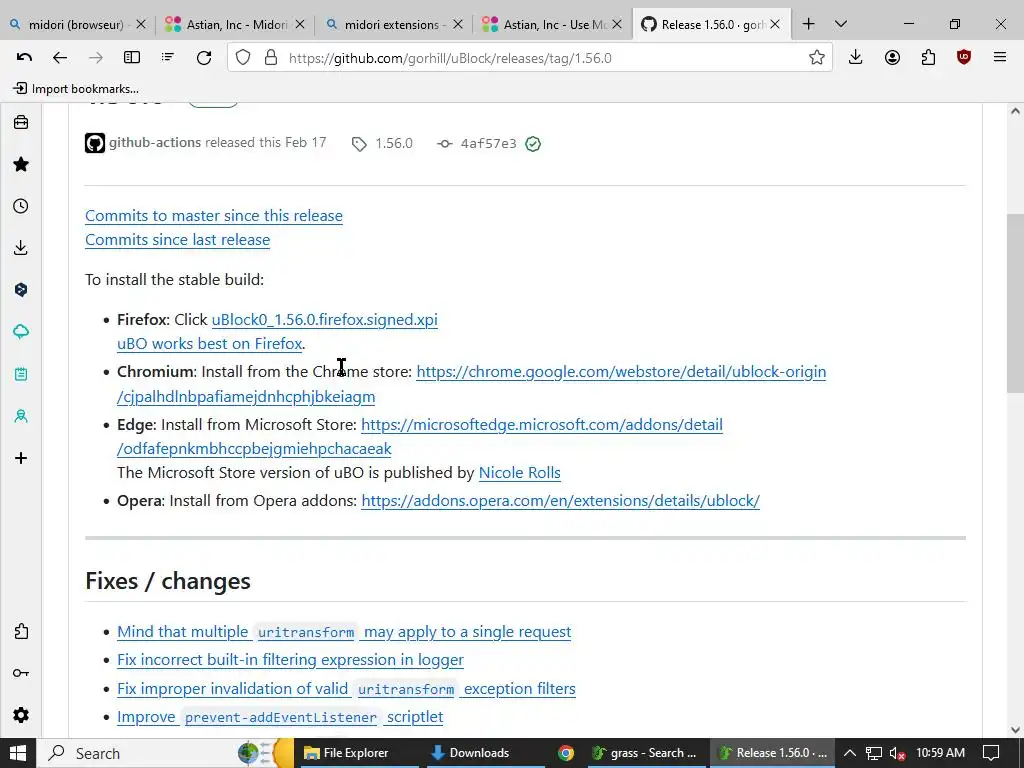Toggle the sidebar panel icon
The width and height of the screenshot is (1024, 768).
[x=132, y=57]
